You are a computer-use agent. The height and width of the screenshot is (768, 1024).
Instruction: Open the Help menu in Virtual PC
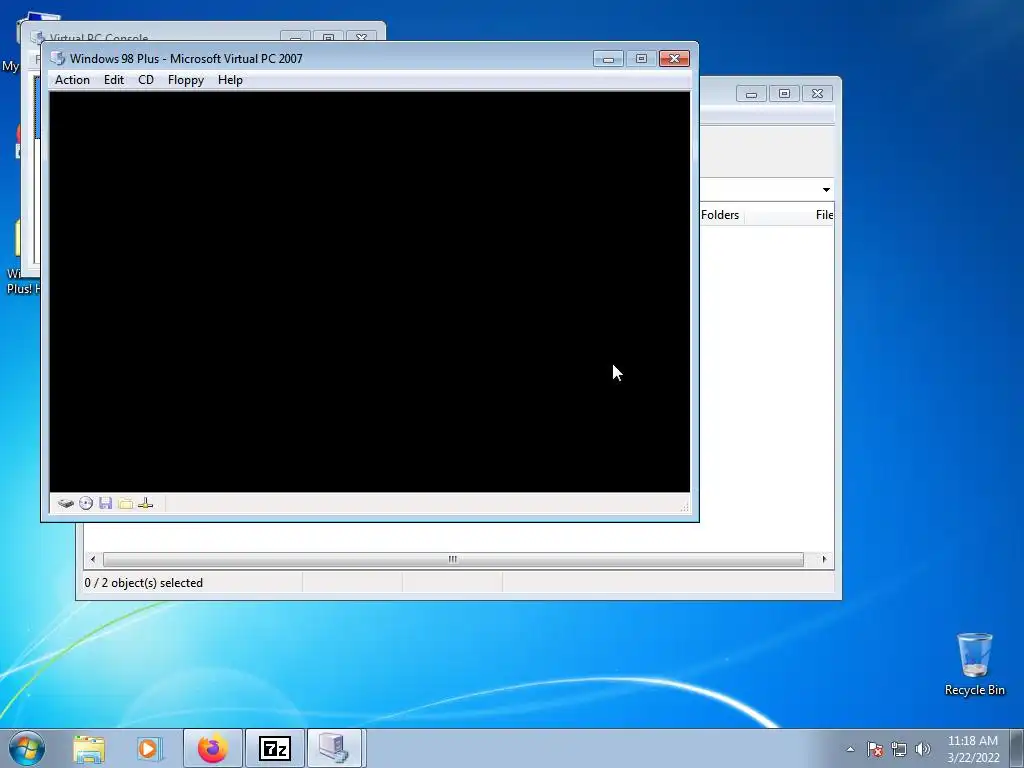tap(230, 80)
